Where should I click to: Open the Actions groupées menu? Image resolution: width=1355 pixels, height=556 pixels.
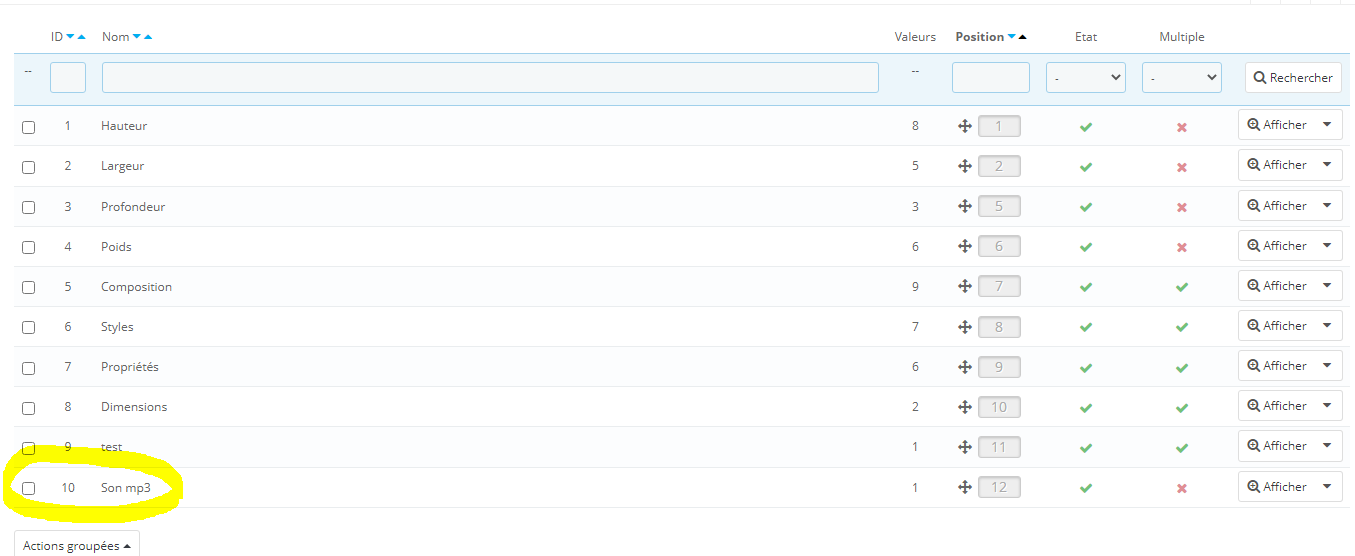77,546
